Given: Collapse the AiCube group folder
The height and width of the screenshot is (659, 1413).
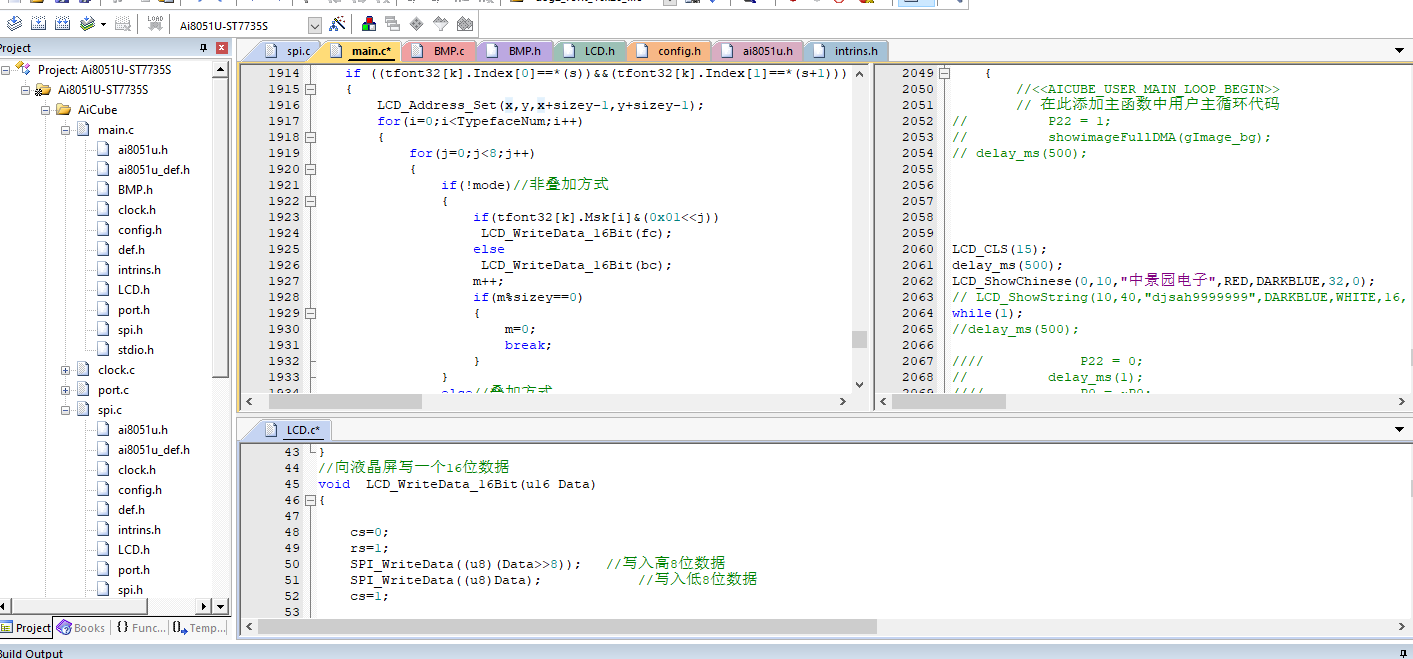Looking at the screenshot, I should pos(46,110).
